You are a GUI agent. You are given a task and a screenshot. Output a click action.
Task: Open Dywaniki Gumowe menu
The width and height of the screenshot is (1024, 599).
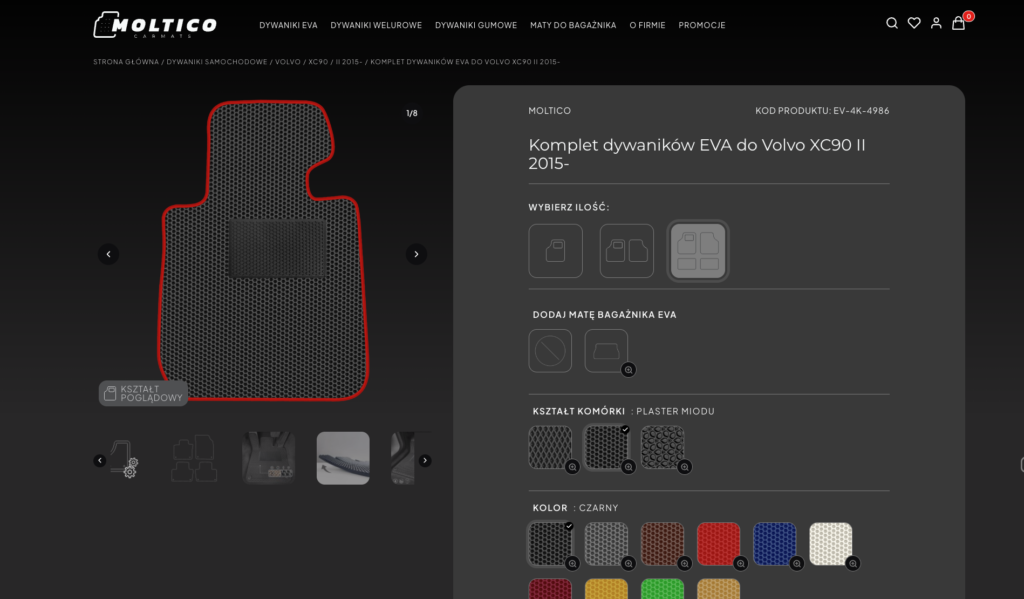coord(476,25)
